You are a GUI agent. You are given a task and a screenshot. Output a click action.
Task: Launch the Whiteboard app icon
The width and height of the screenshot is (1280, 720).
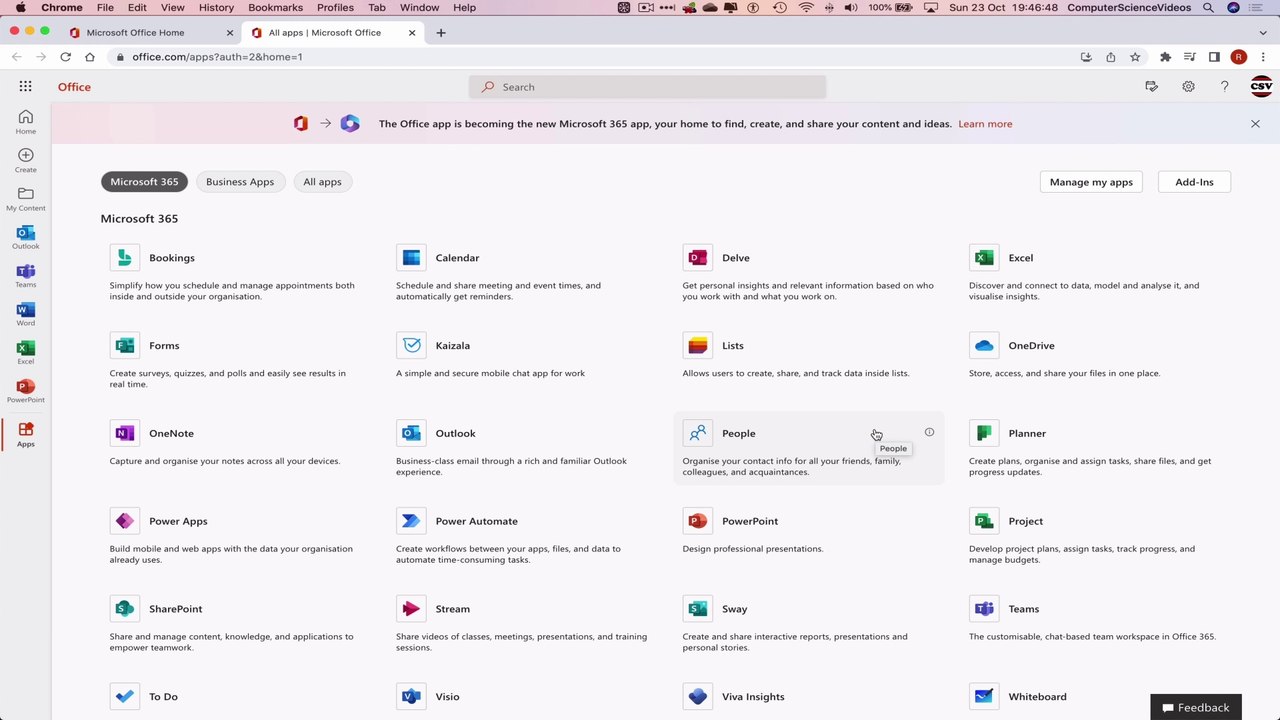point(984,697)
